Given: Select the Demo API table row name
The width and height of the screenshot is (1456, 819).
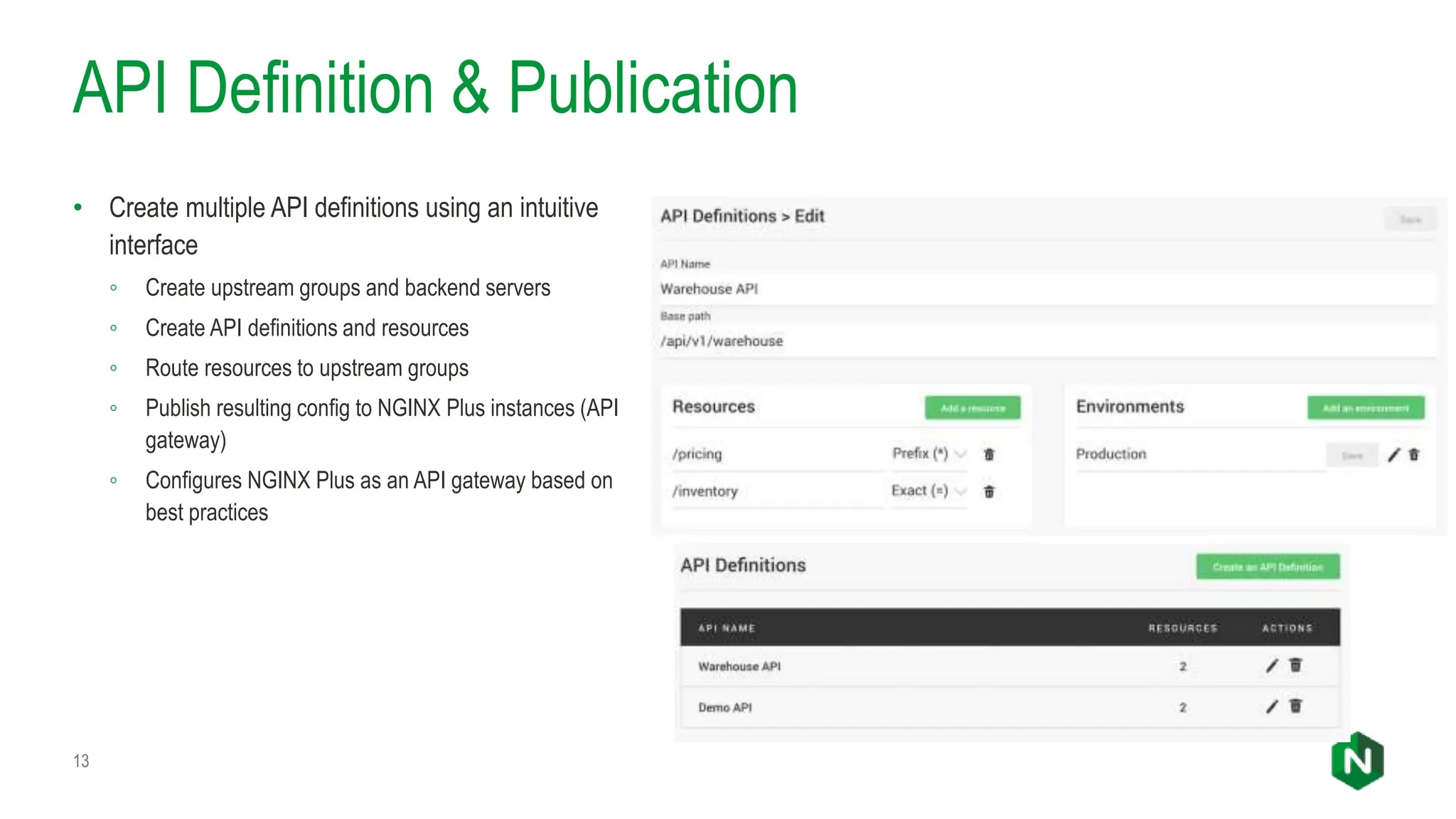Looking at the screenshot, I should click(x=725, y=708).
